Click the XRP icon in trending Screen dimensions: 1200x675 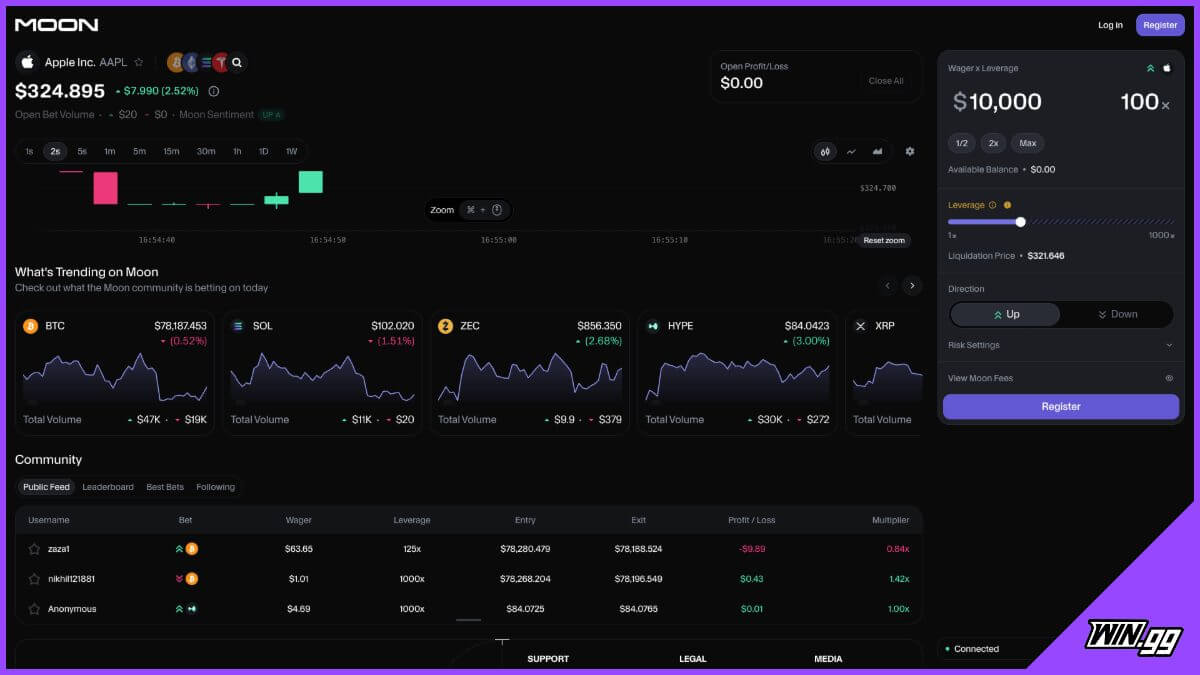pos(860,326)
